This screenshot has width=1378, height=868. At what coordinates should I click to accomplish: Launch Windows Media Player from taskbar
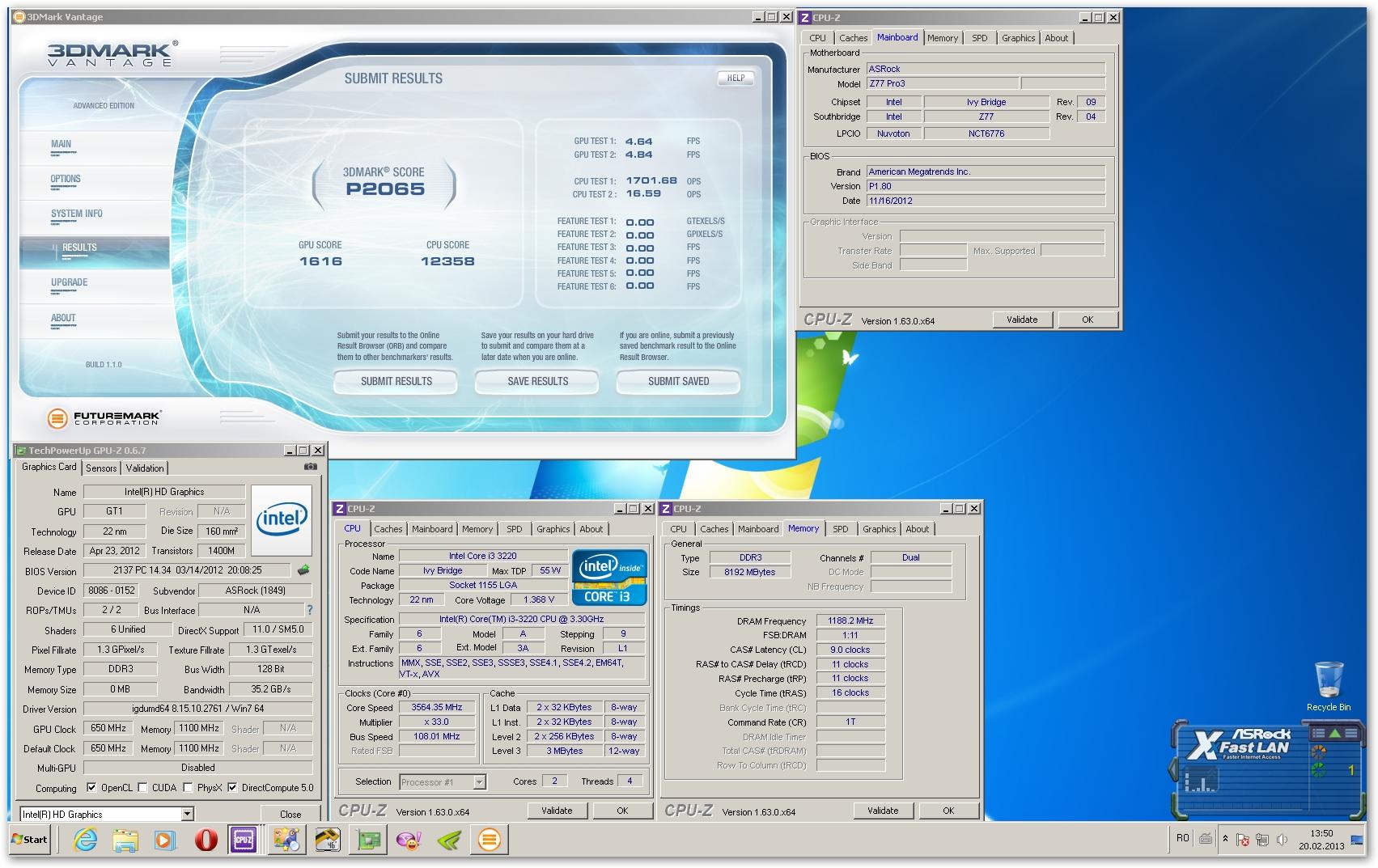click(x=164, y=840)
